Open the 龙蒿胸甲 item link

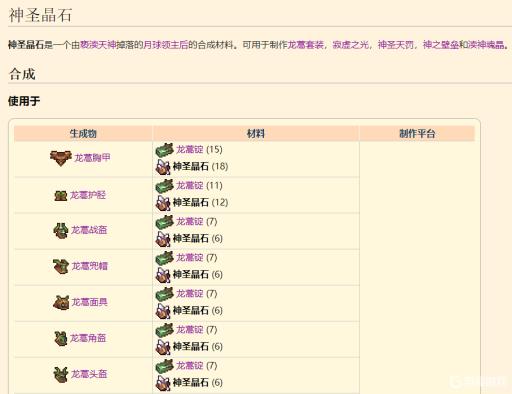pyautogui.click(x=92, y=158)
